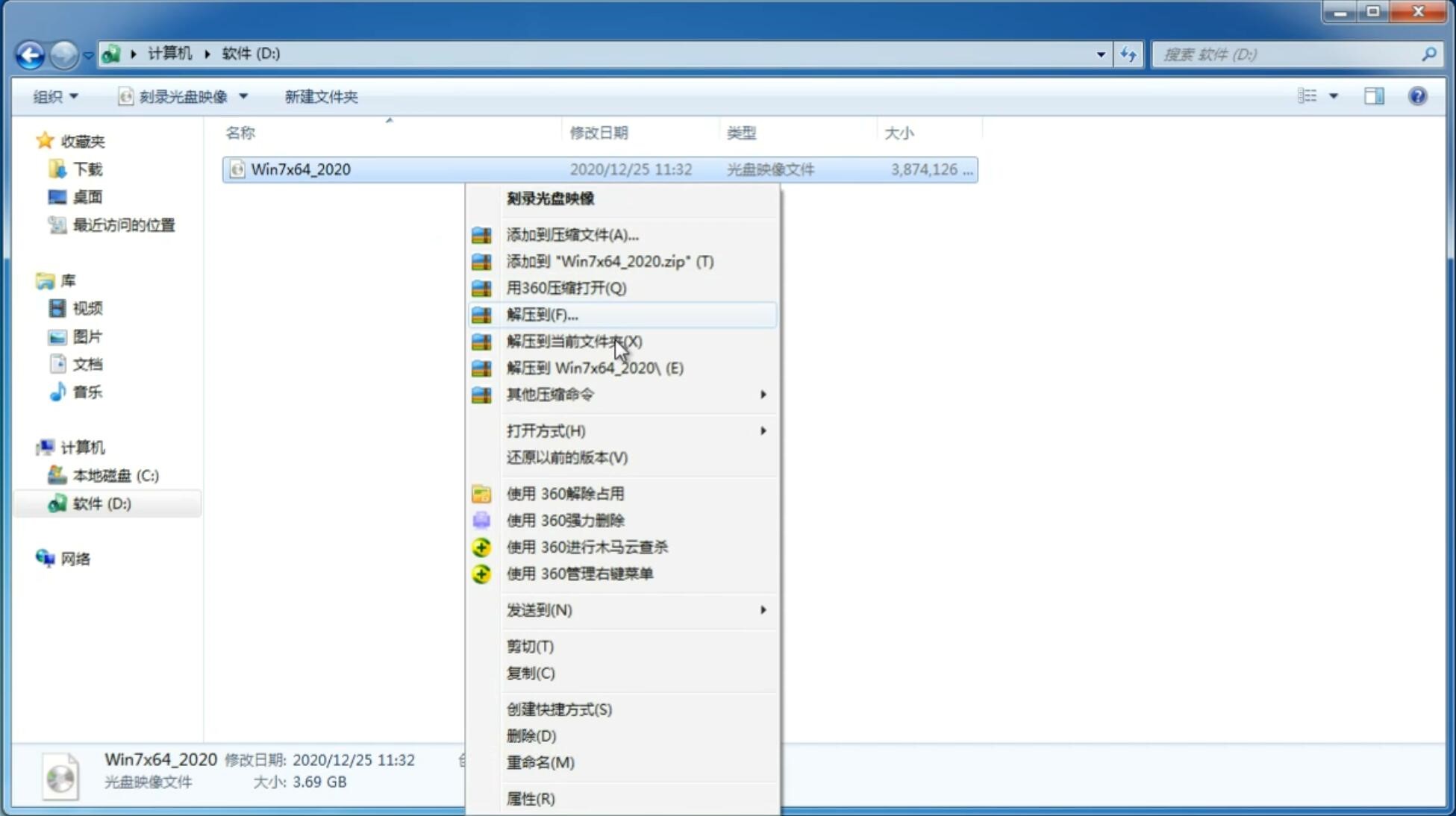Click 使用360解除占用 icon

coord(483,493)
